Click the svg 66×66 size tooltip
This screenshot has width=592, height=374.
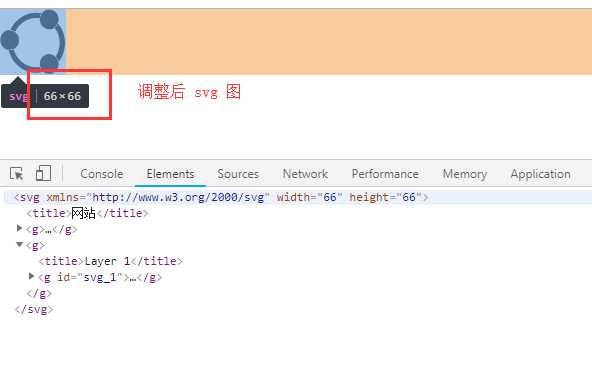45,96
